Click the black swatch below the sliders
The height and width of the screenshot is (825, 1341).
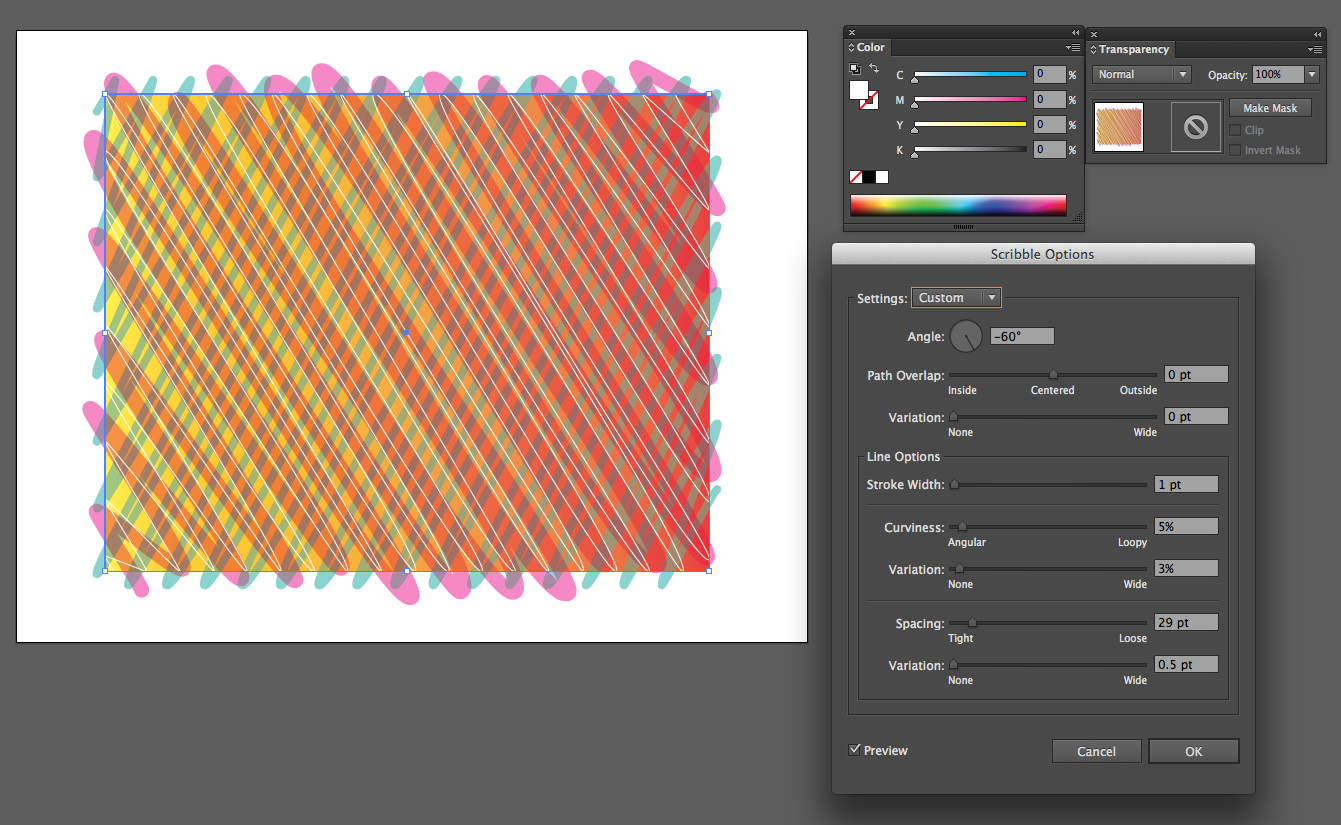pos(869,177)
